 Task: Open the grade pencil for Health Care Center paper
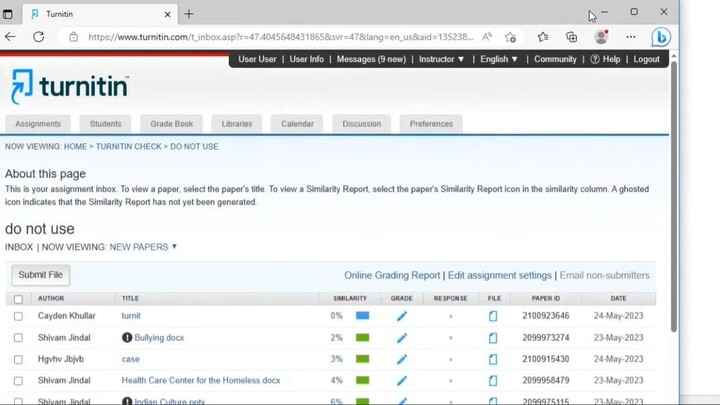point(402,381)
